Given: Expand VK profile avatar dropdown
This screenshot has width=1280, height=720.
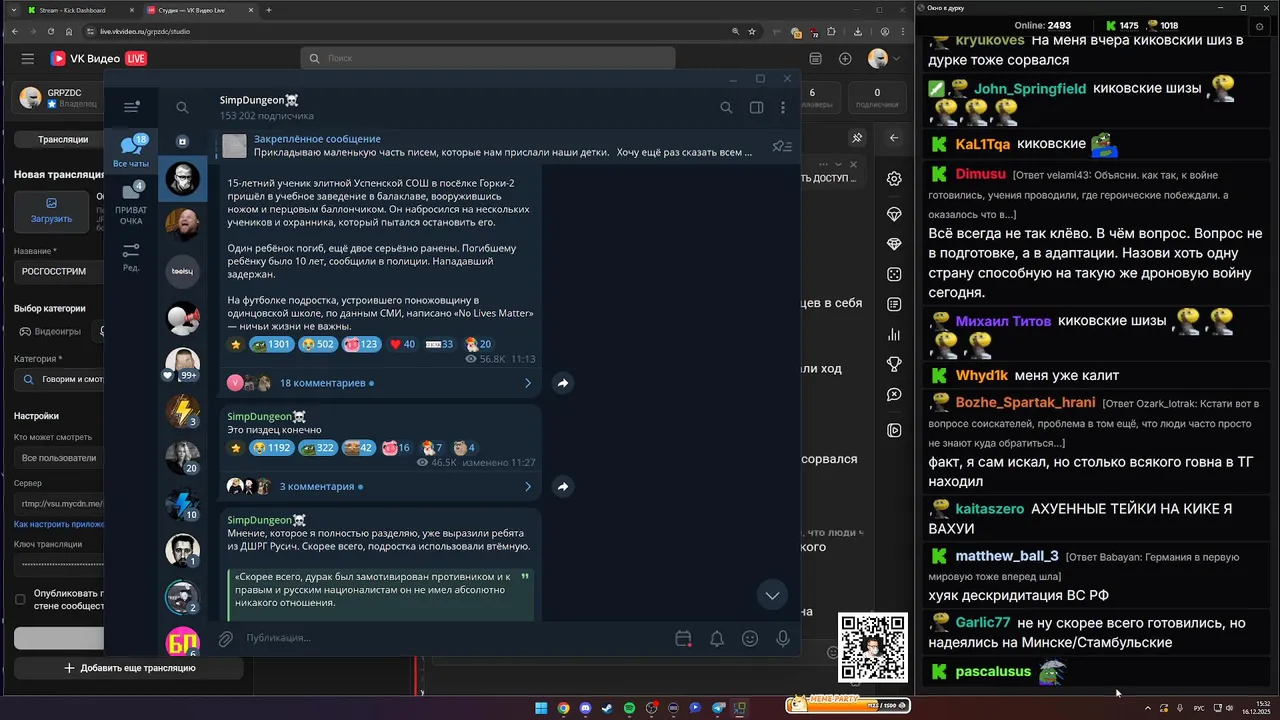Looking at the screenshot, I should click(883, 59).
